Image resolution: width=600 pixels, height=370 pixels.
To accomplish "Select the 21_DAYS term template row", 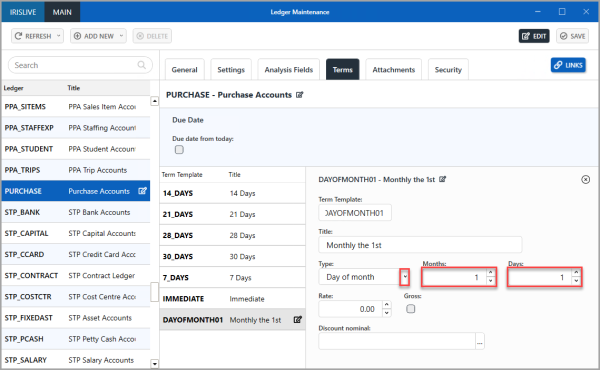I will point(233,214).
